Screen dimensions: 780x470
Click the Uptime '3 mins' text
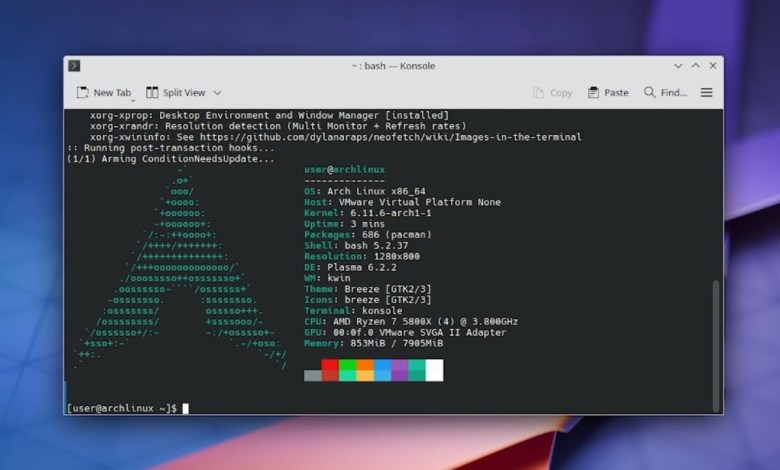click(367, 224)
